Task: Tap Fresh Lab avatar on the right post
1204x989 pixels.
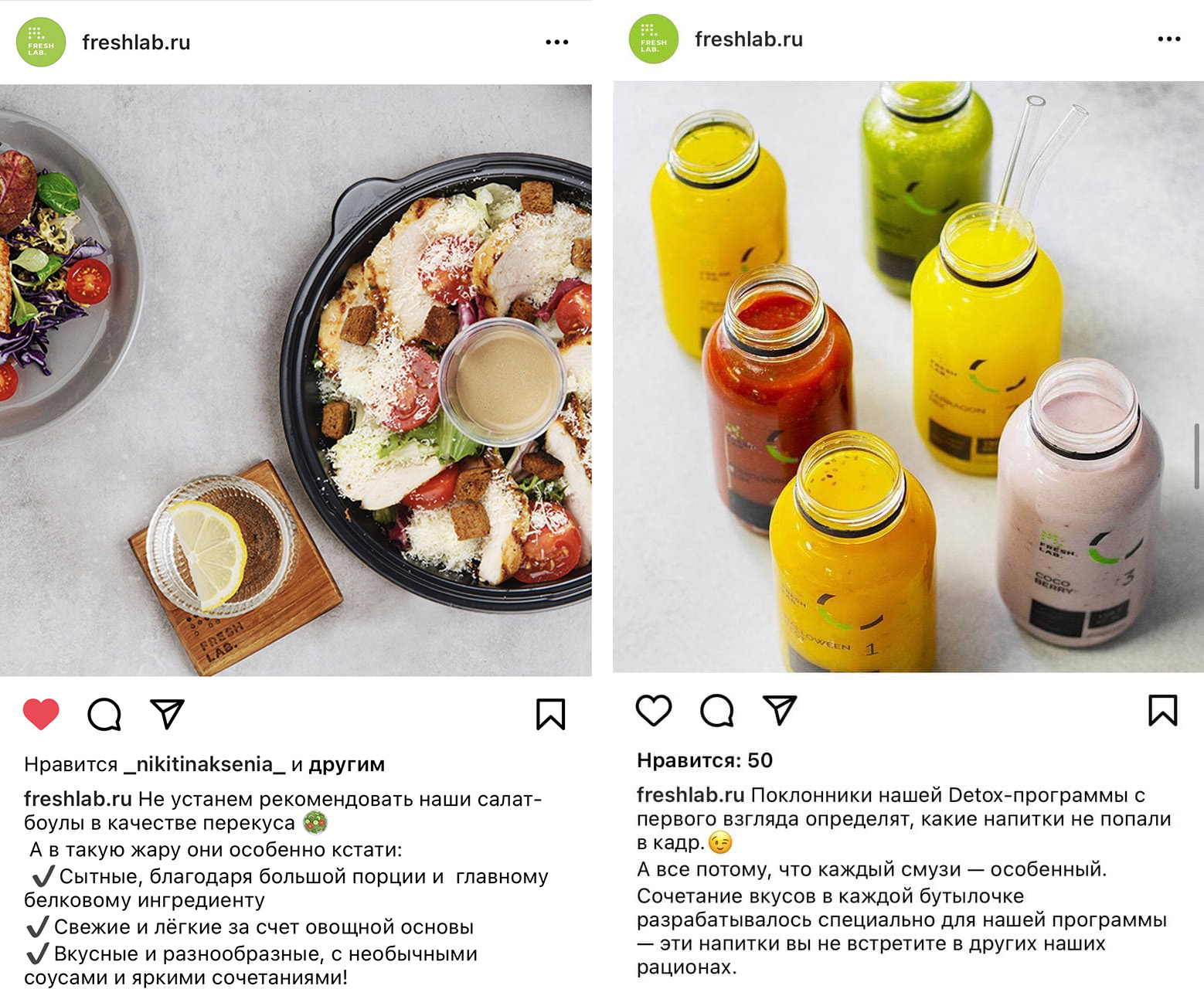Action: 654,39
